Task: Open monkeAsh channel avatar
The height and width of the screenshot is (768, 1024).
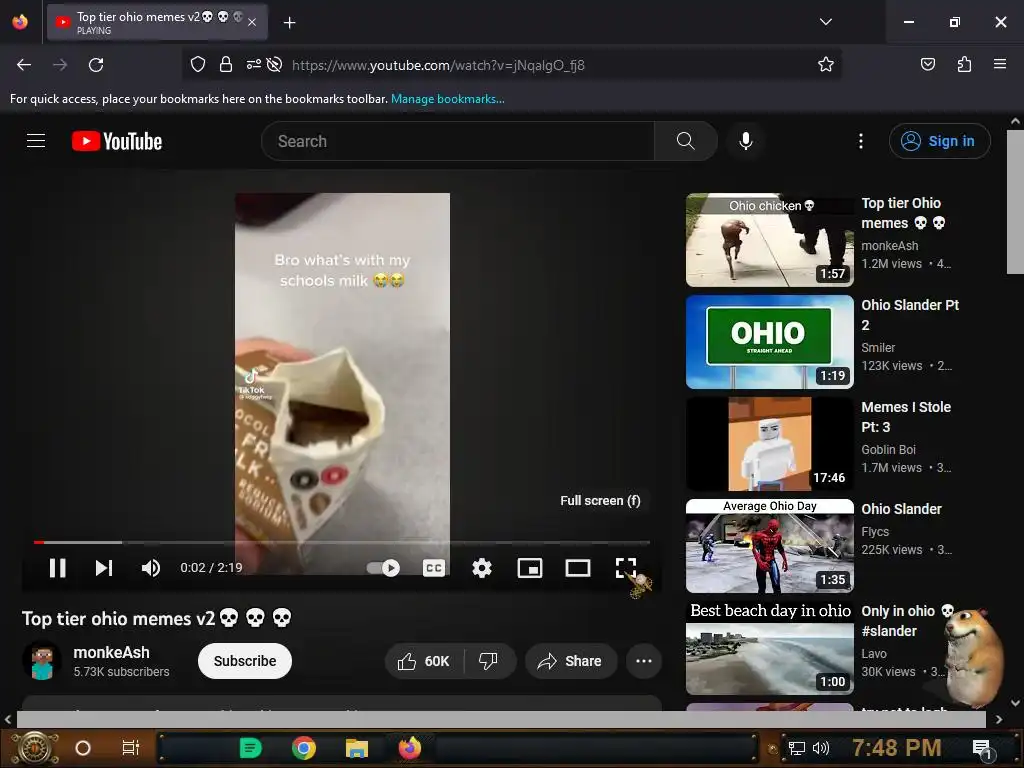Action: tap(42, 661)
